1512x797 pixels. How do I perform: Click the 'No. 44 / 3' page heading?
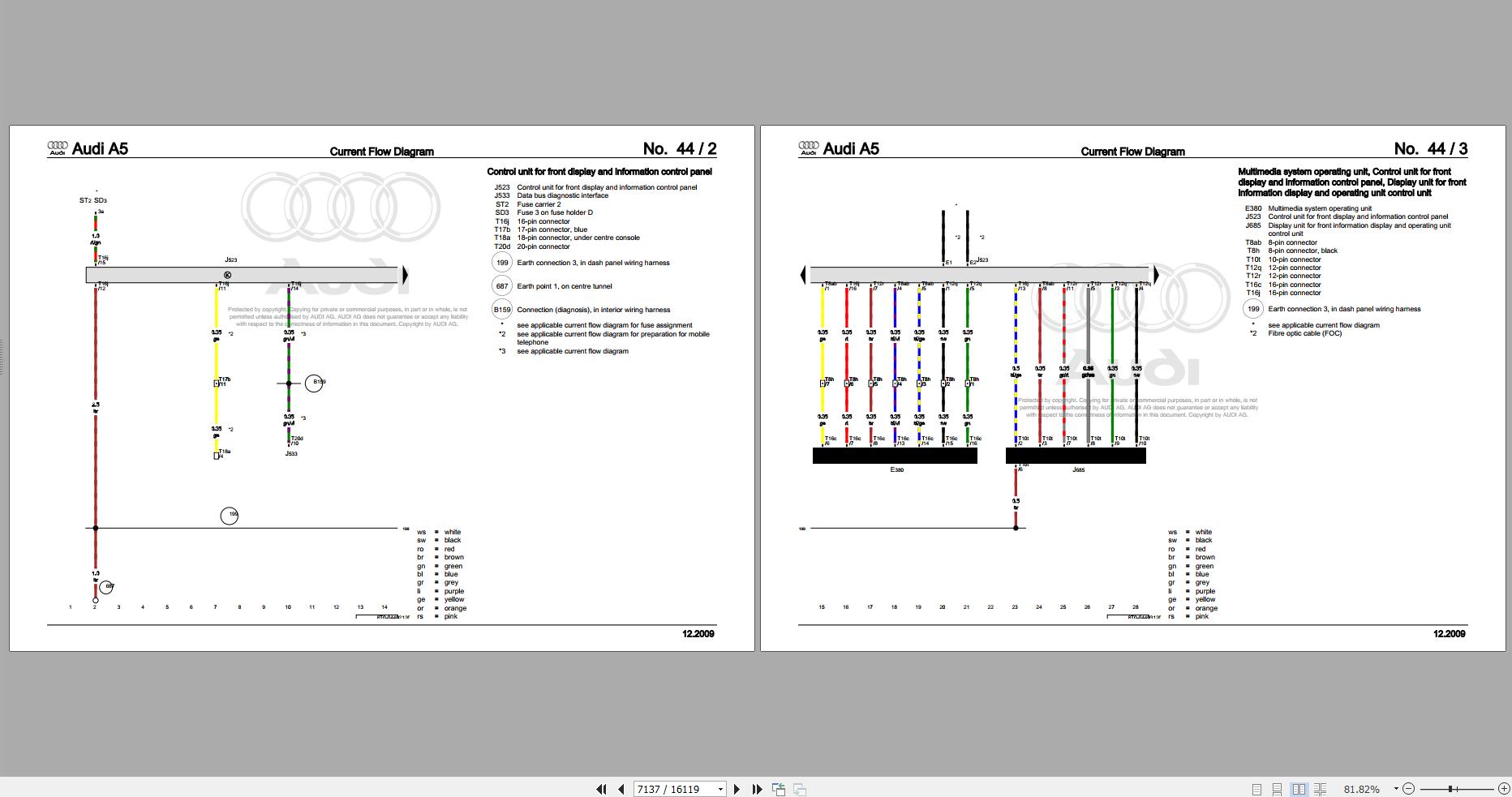pyautogui.click(x=1431, y=148)
